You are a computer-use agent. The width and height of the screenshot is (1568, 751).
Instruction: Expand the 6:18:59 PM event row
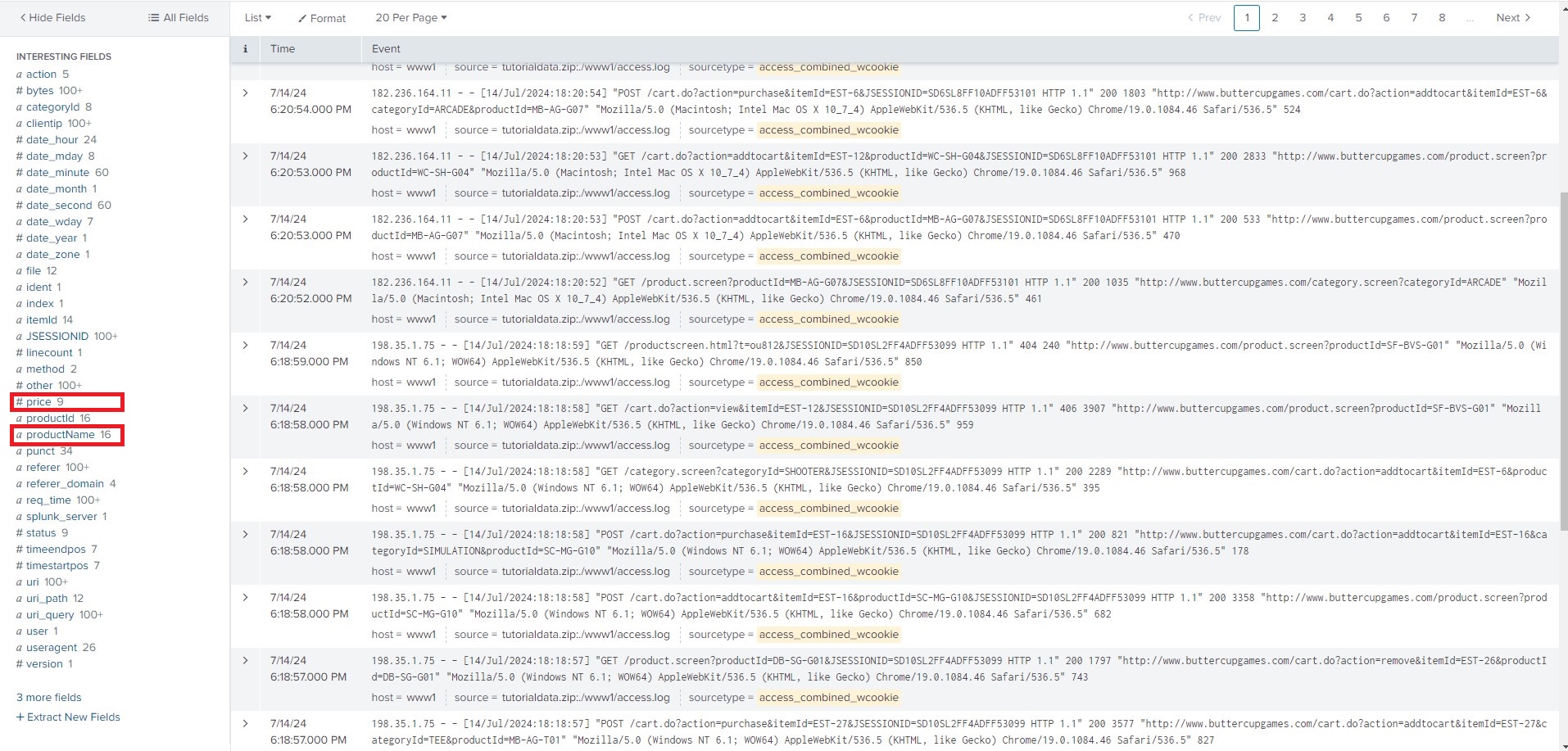coord(245,345)
